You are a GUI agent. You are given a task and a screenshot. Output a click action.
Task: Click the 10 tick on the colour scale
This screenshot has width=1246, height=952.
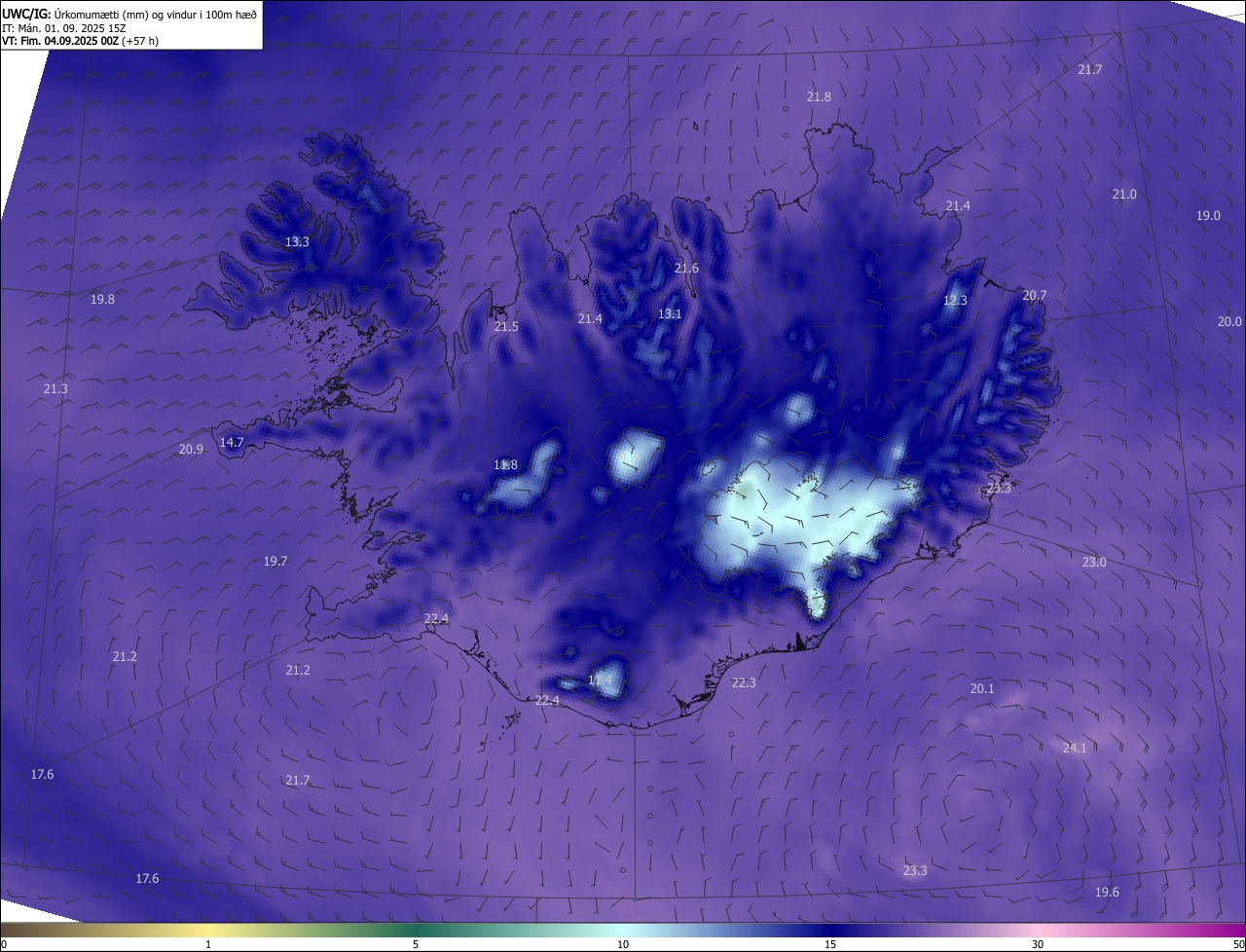click(623, 944)
